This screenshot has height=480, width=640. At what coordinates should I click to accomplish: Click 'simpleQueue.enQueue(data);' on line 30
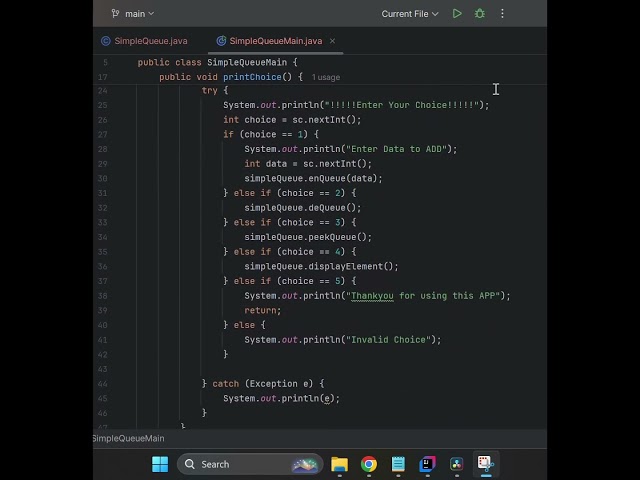tap(313, 178)
